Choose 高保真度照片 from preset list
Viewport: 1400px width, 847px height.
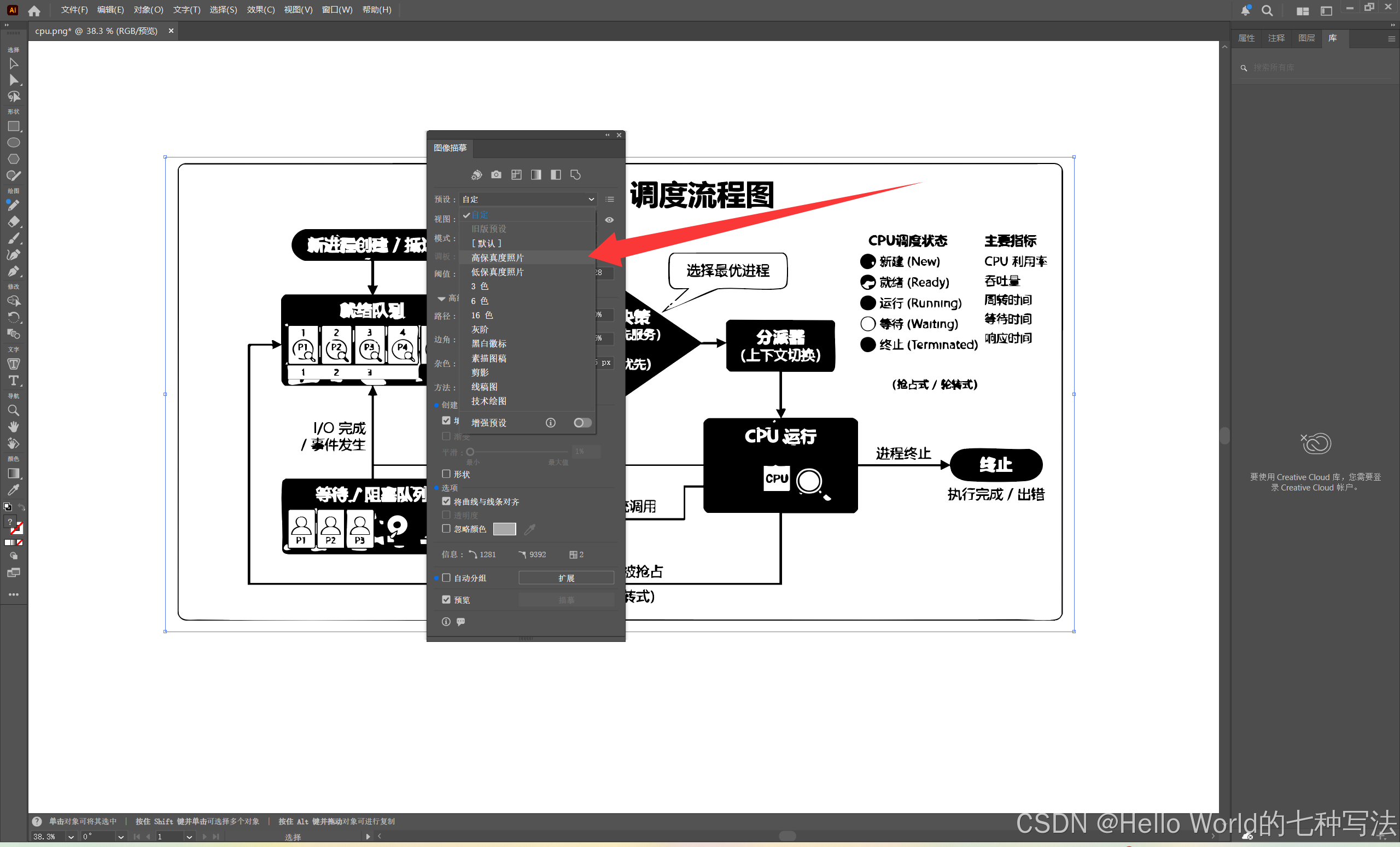(497, 258)
